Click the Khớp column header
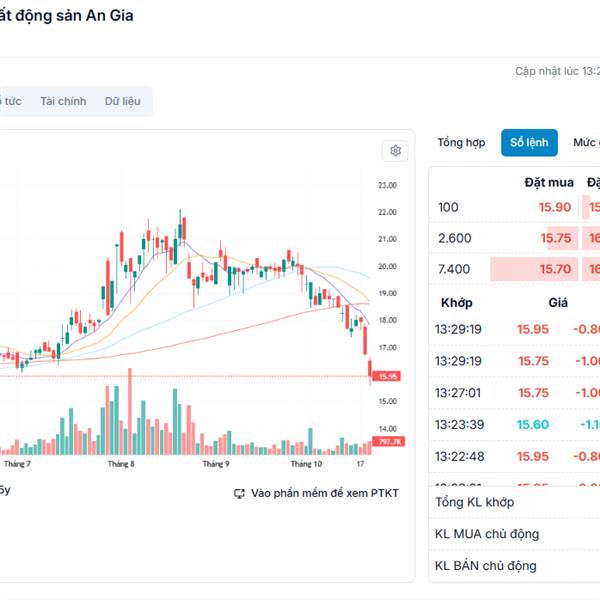 coord(457,302)
